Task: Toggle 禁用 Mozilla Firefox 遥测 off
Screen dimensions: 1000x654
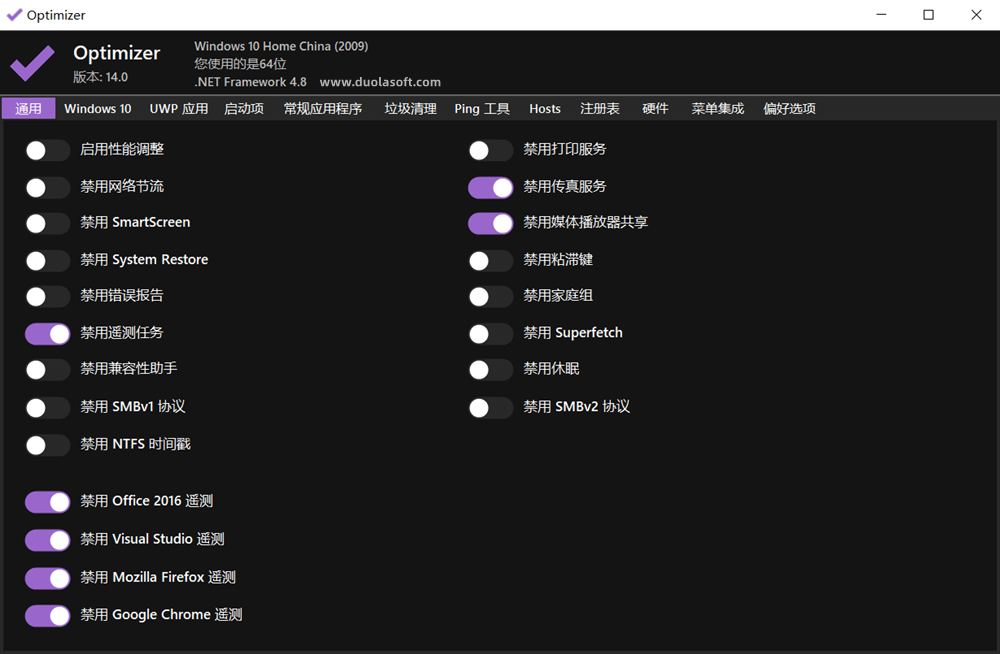Action: (47, 579)
